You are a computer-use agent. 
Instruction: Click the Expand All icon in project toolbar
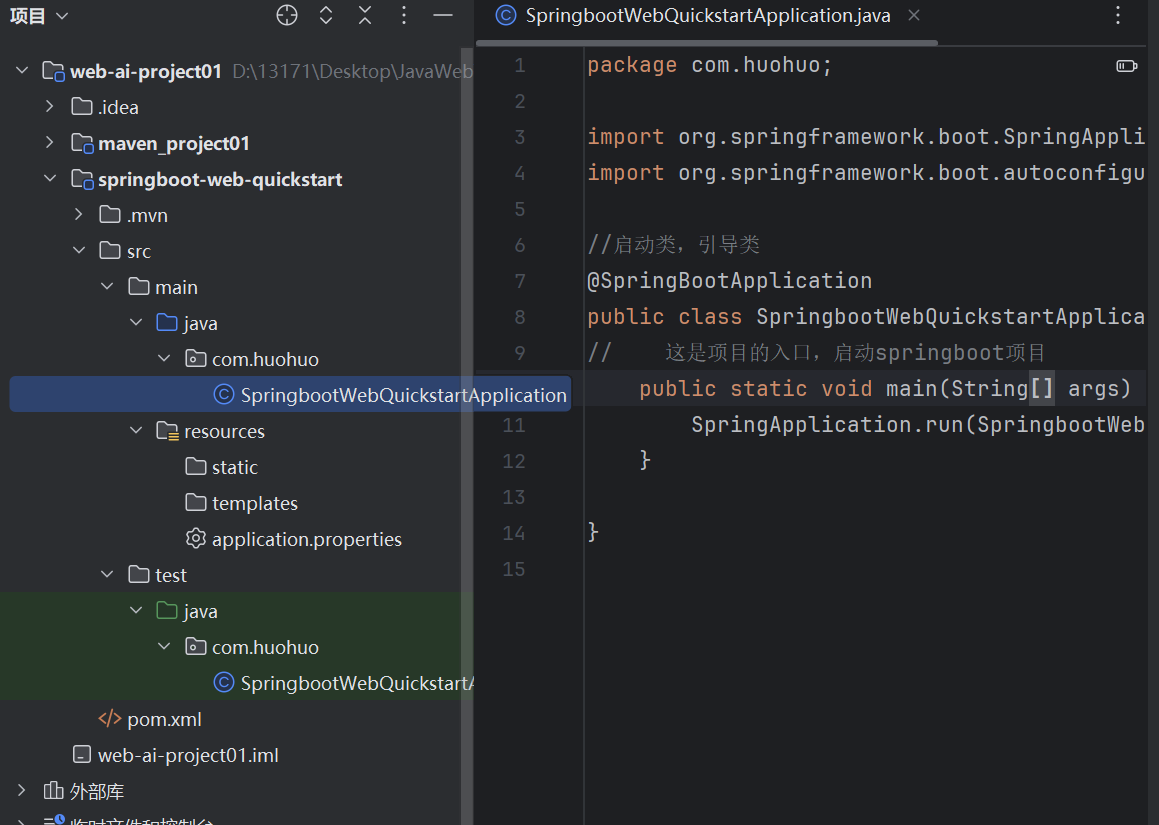pos(326,15)
